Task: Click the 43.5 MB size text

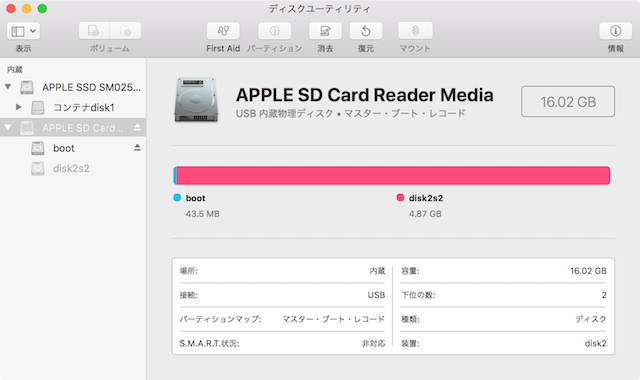Action: click(202, 214)
